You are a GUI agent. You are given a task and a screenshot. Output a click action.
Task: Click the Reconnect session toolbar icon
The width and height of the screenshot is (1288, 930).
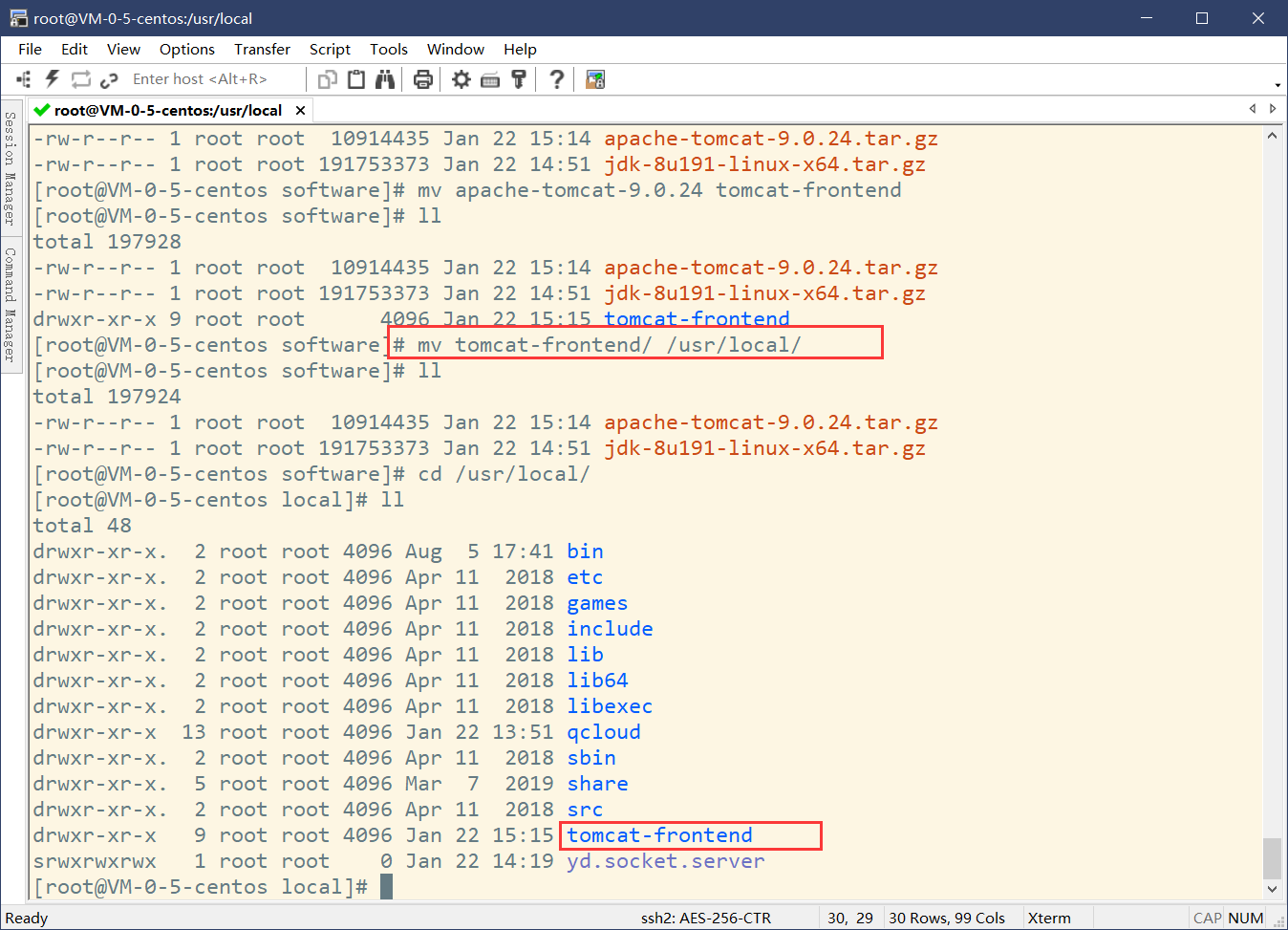coord(81,79)
